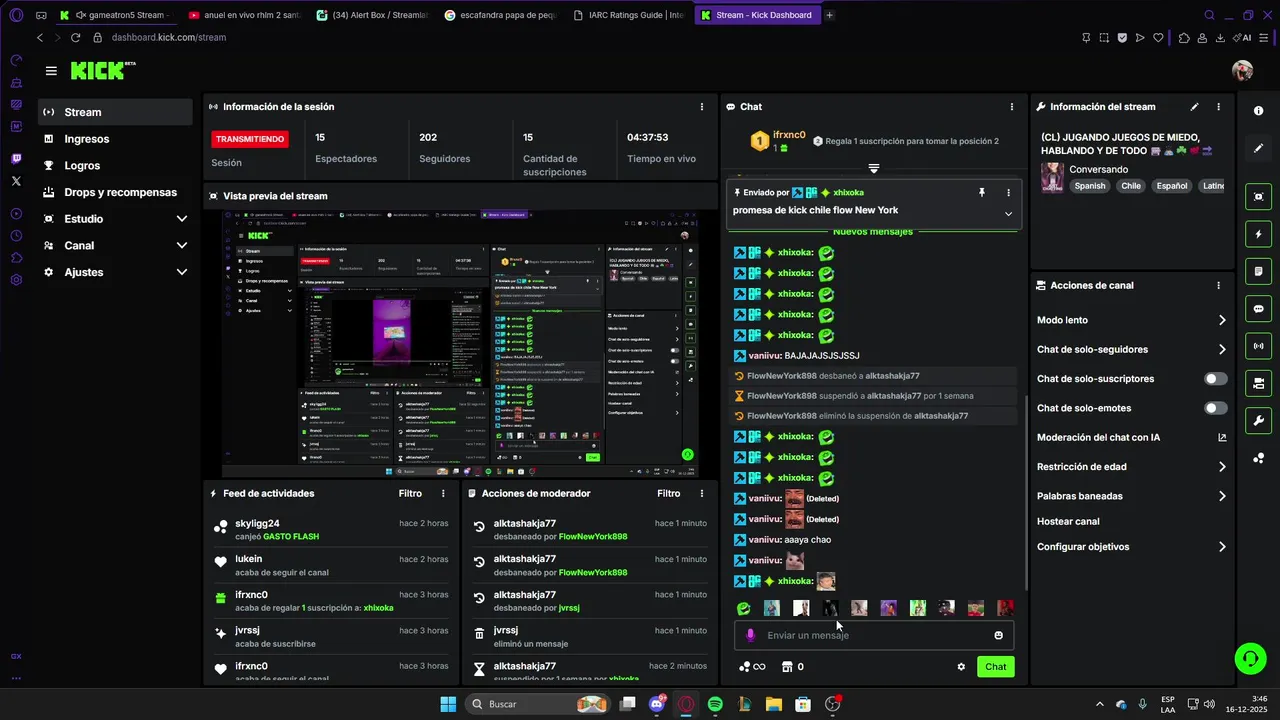This screenshot has width=1280, height=720.
Task: Click jvrssj link in moderator actions
Action: [569, 608]
